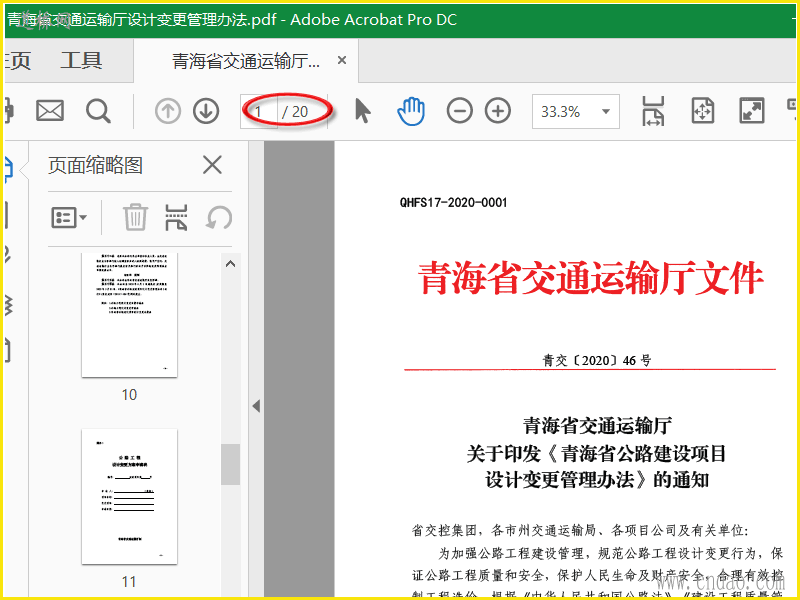Click the extract pages scissors icon in panel

[x=177, y=217]
